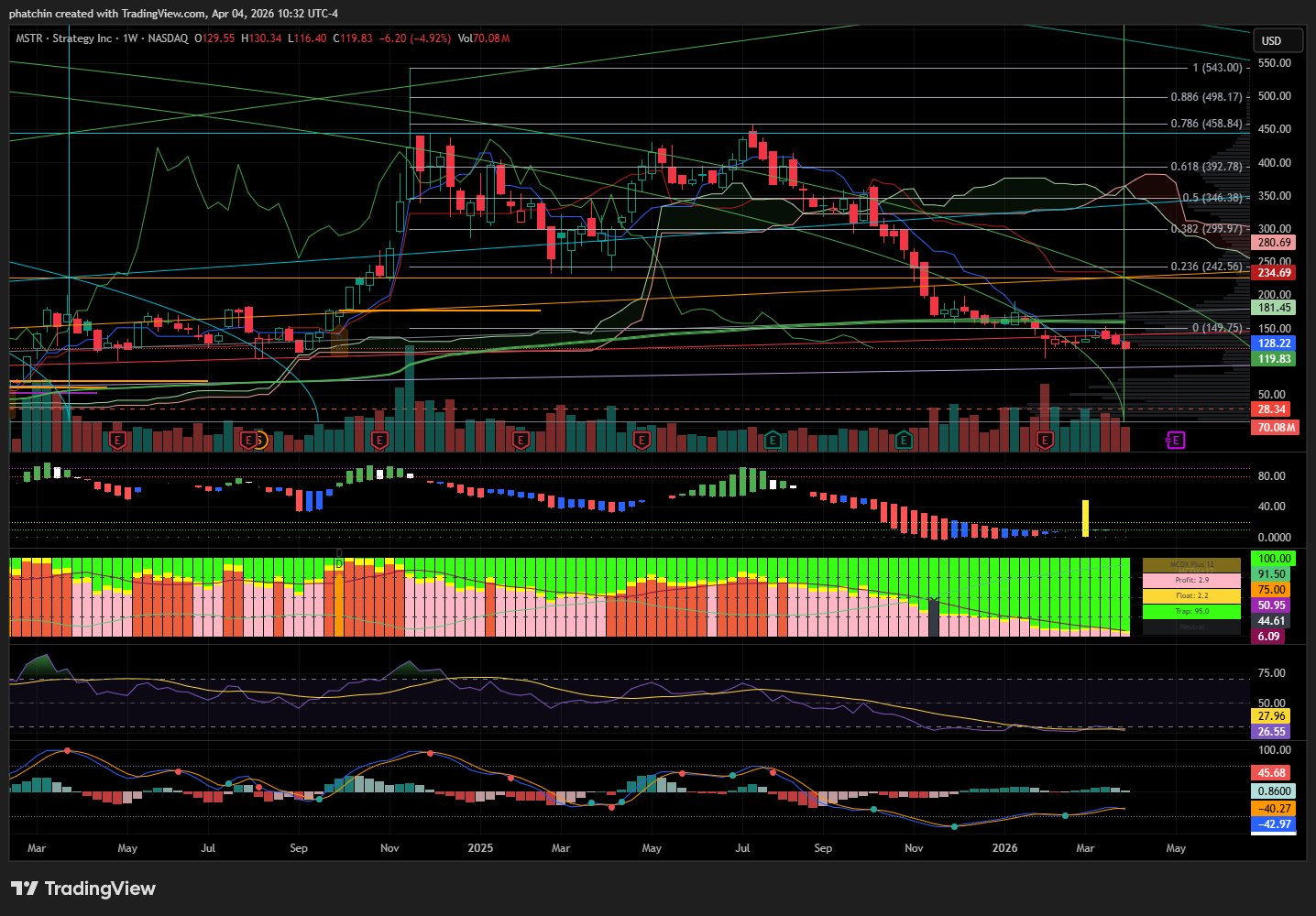The height and width of the screenshot is (916, 1316).
Task: Click the green Trap: 95.0 cell
Action: 1191,612
